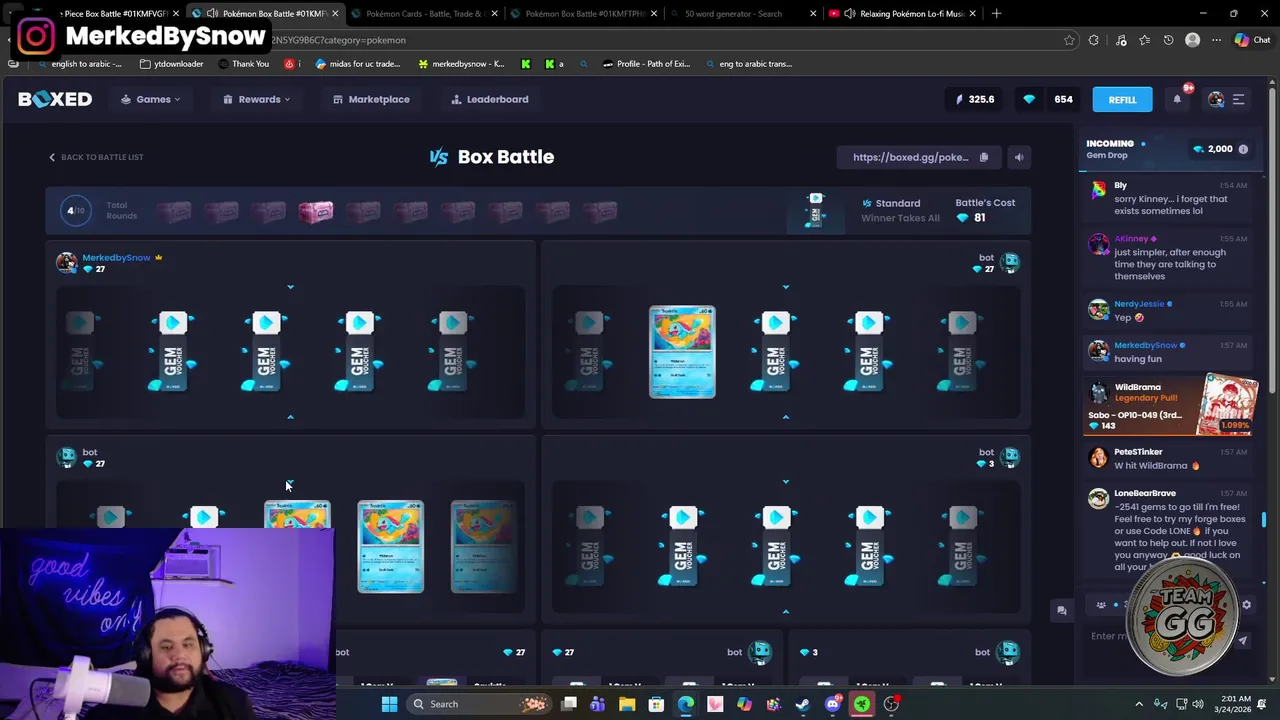
Task: Open midas for uc trade bookmark
Action: [357, 64]
